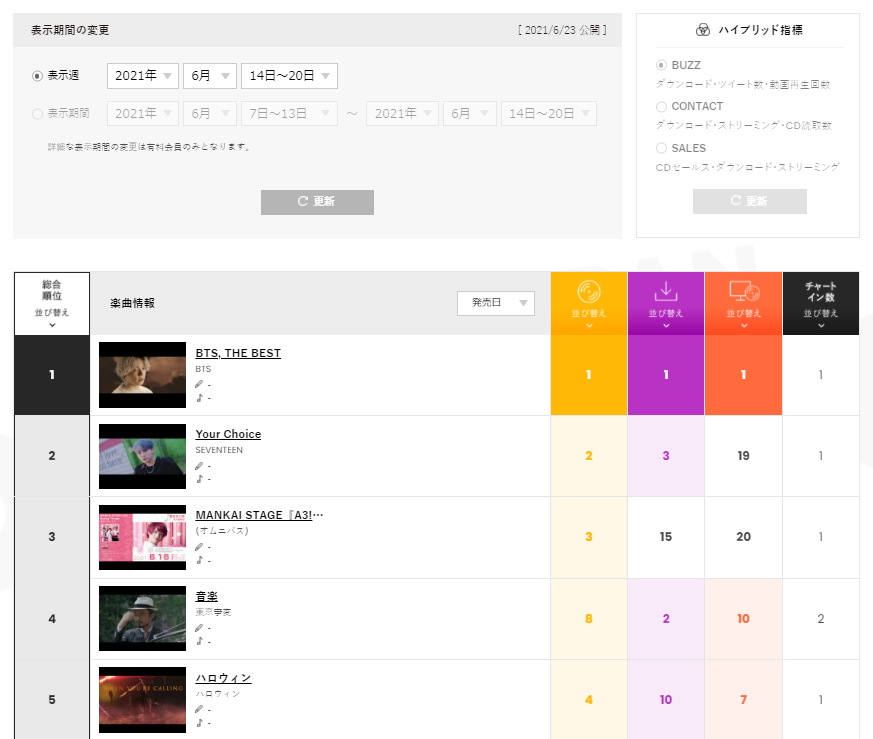The height and width of the screenshot is (739, 873).
Task: Click pencil lyricist icon under BTS, THE BEST
Action: point(199,384)
